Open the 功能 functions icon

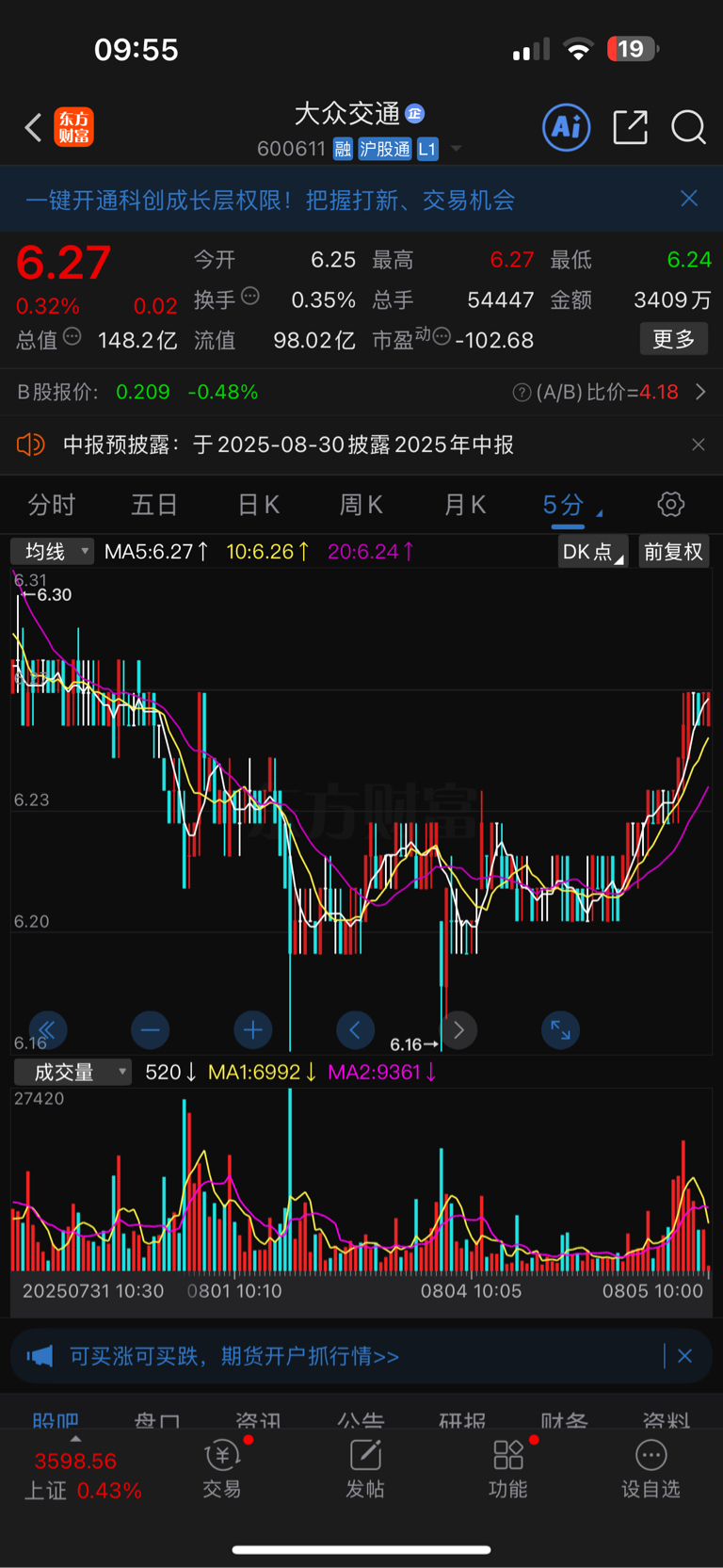click(508, 1469)
